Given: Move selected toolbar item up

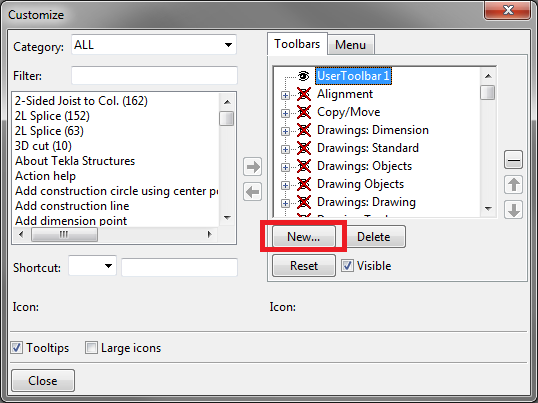Looking at the screenshot, I should tap(513, 185).
